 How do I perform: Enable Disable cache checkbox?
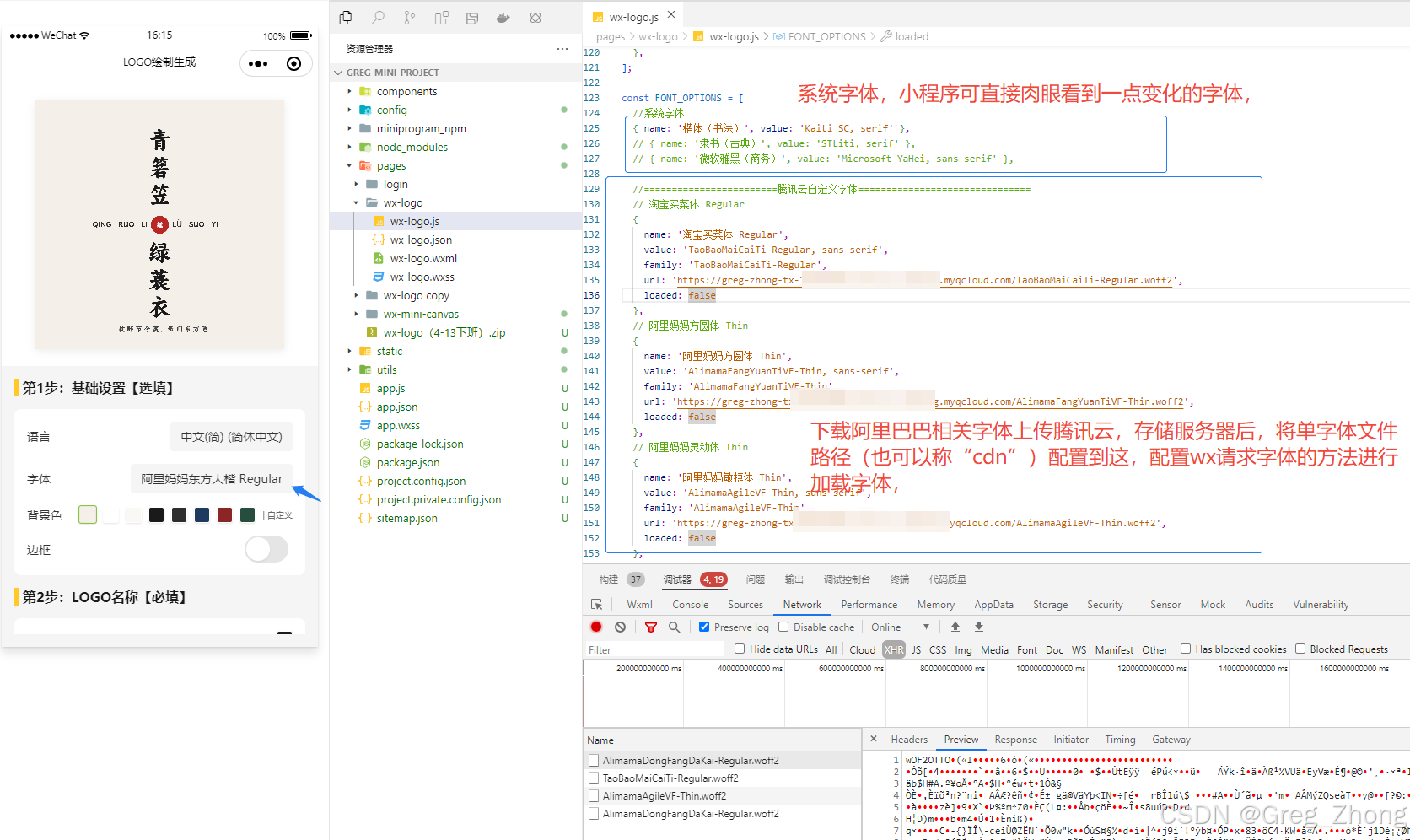coord(783,627)
